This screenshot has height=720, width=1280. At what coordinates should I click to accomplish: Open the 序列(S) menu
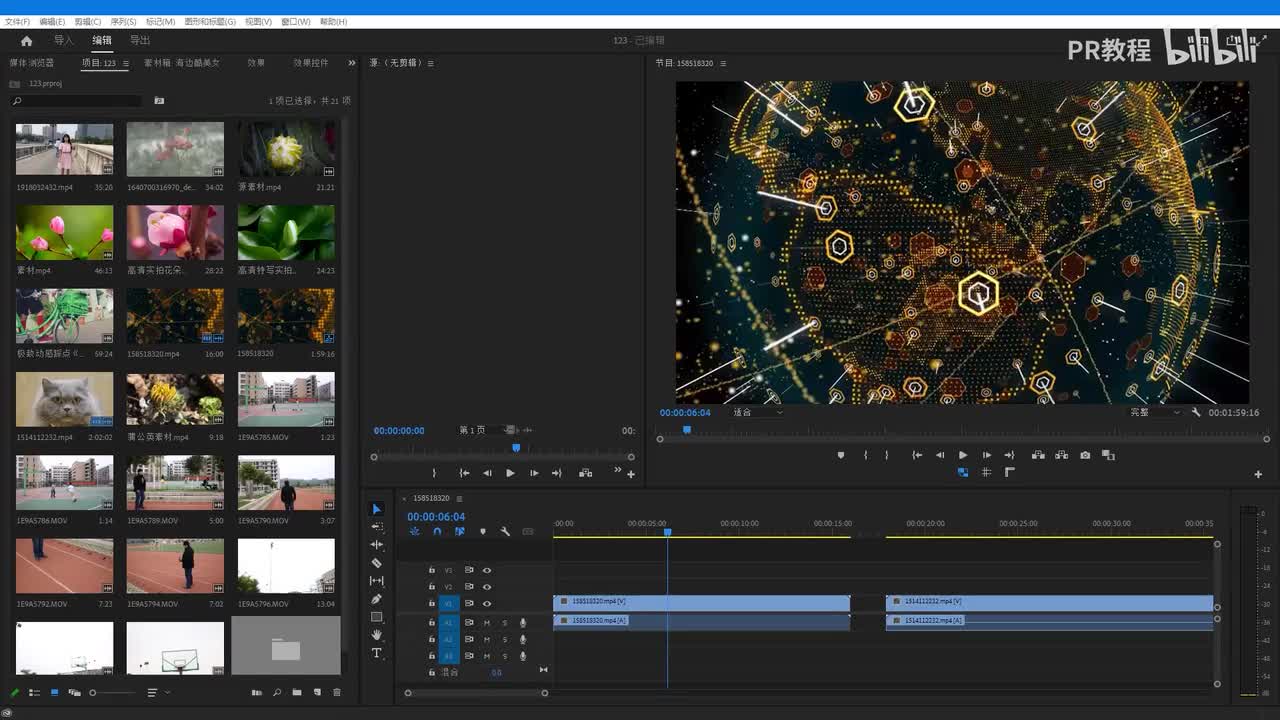pos(123,21)
